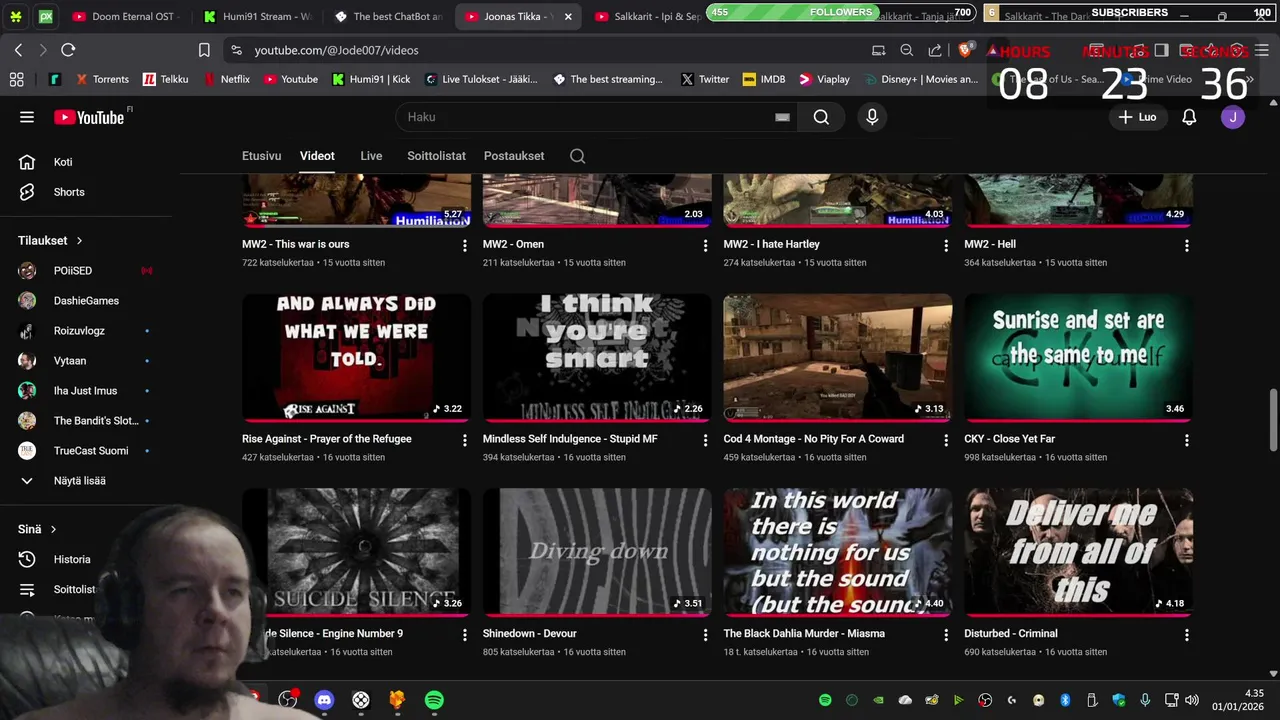Reload the page in the browser

[68, 50]
